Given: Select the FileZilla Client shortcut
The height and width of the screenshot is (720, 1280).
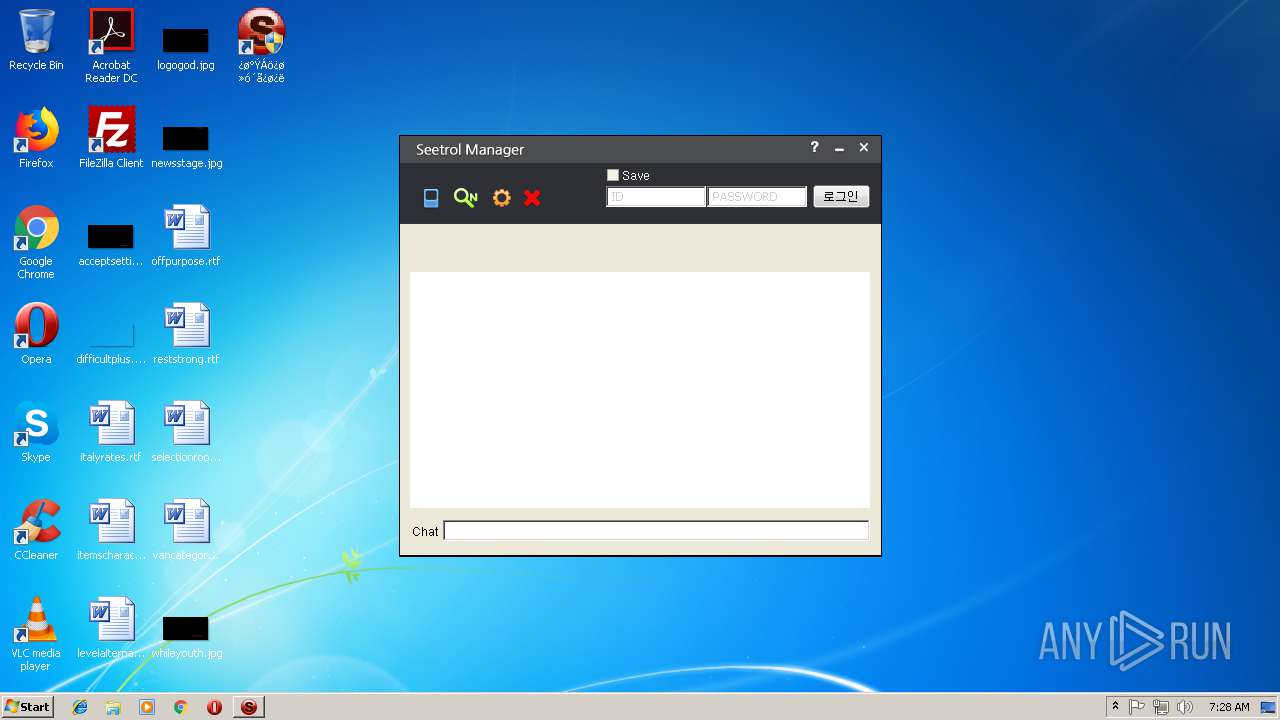Looking at the screenshot, I should [x=111, y=138].
